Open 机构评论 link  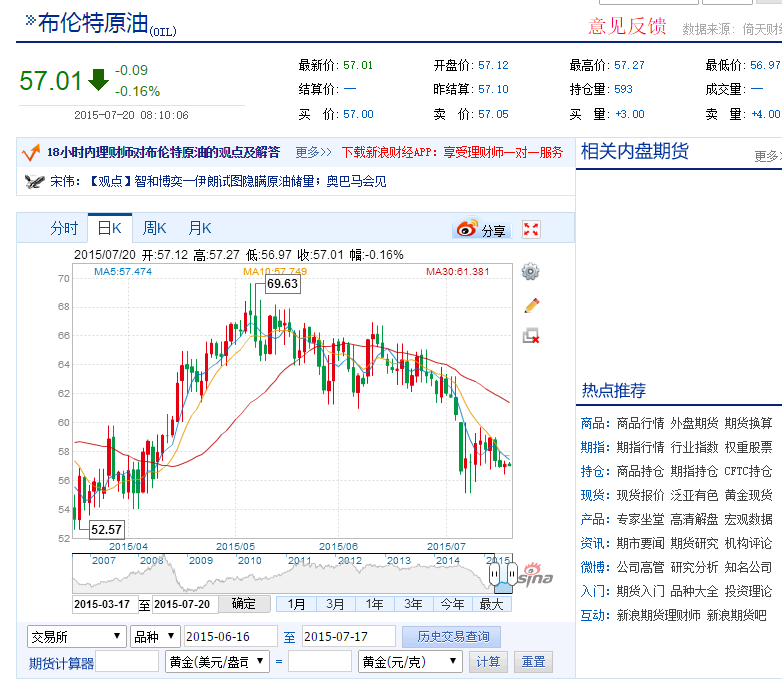point(748,543)
